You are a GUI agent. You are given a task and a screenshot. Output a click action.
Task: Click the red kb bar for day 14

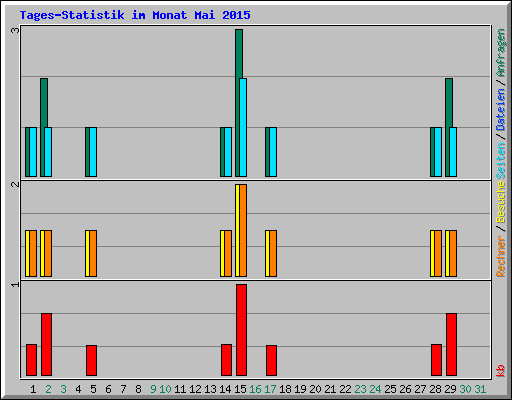(226, 360)
